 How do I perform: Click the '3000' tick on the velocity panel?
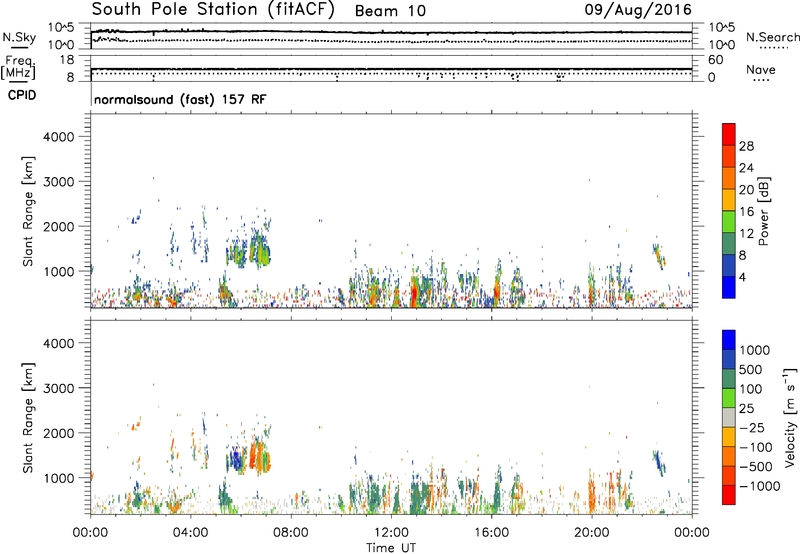point(59,388)
